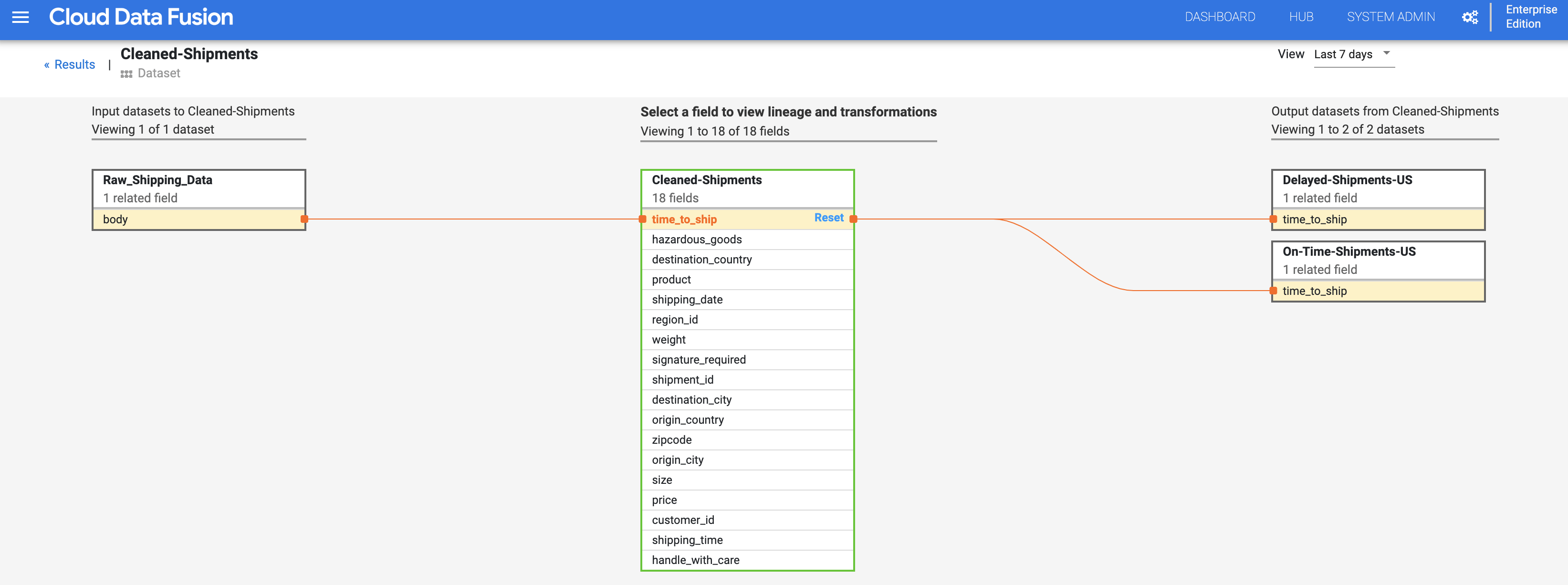Select the hazardous_goods field
The width and height of the screenshot is (1568, 585).
[697, 239]
